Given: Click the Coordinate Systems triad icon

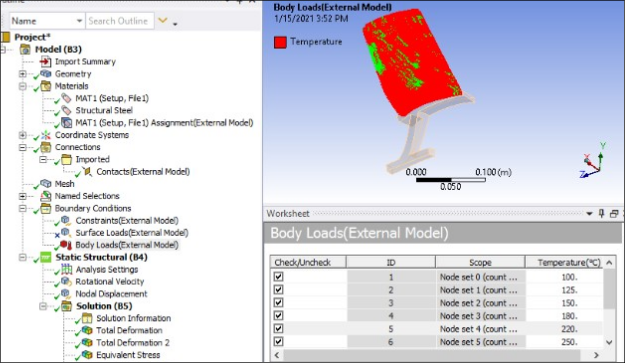Looking at the screenshot, I should (x=45, y=135).
